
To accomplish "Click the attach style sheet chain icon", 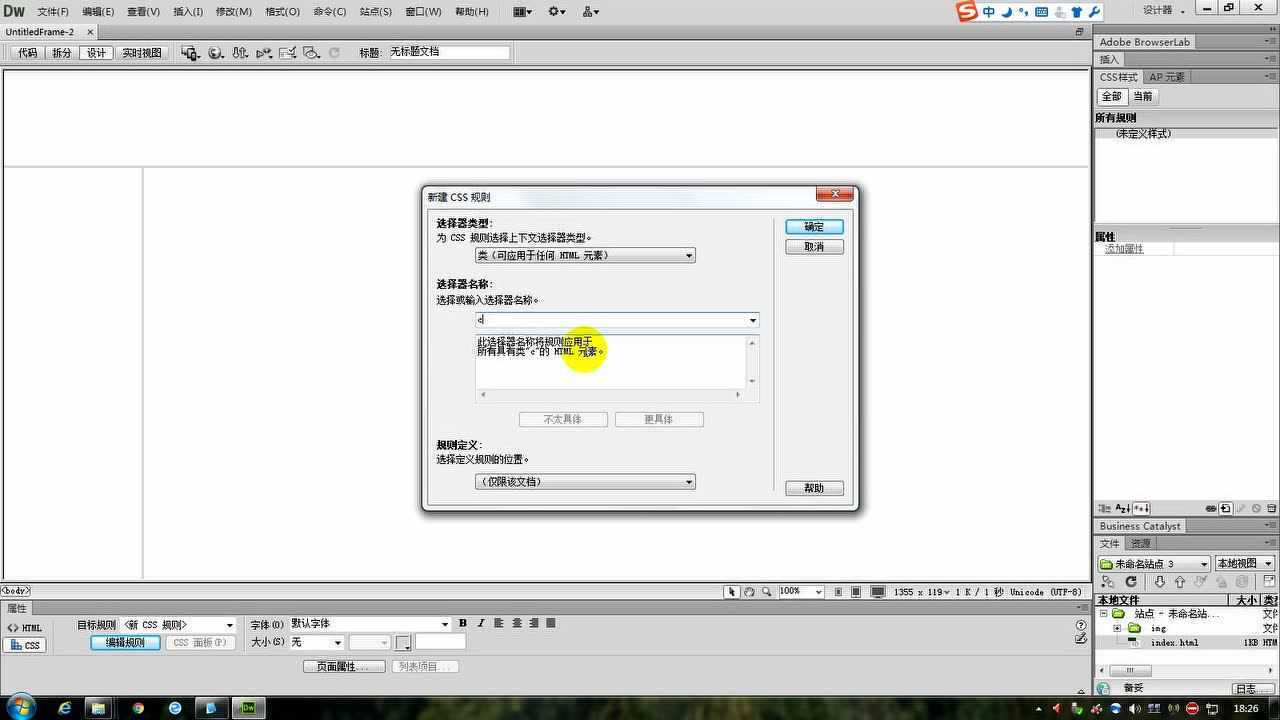I will (1211, 509).
